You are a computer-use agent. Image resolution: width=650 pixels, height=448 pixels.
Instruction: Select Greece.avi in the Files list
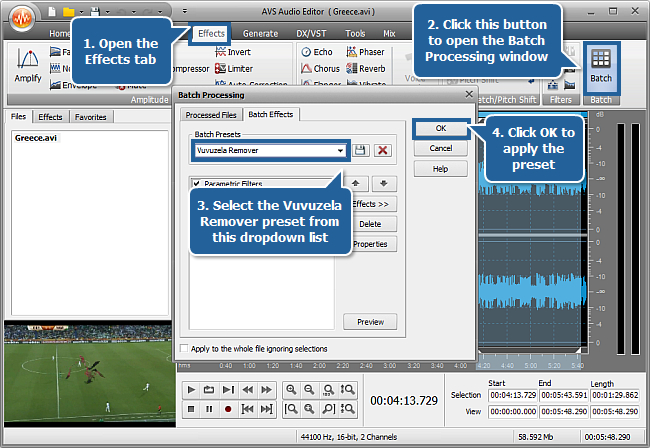(36, 138)
